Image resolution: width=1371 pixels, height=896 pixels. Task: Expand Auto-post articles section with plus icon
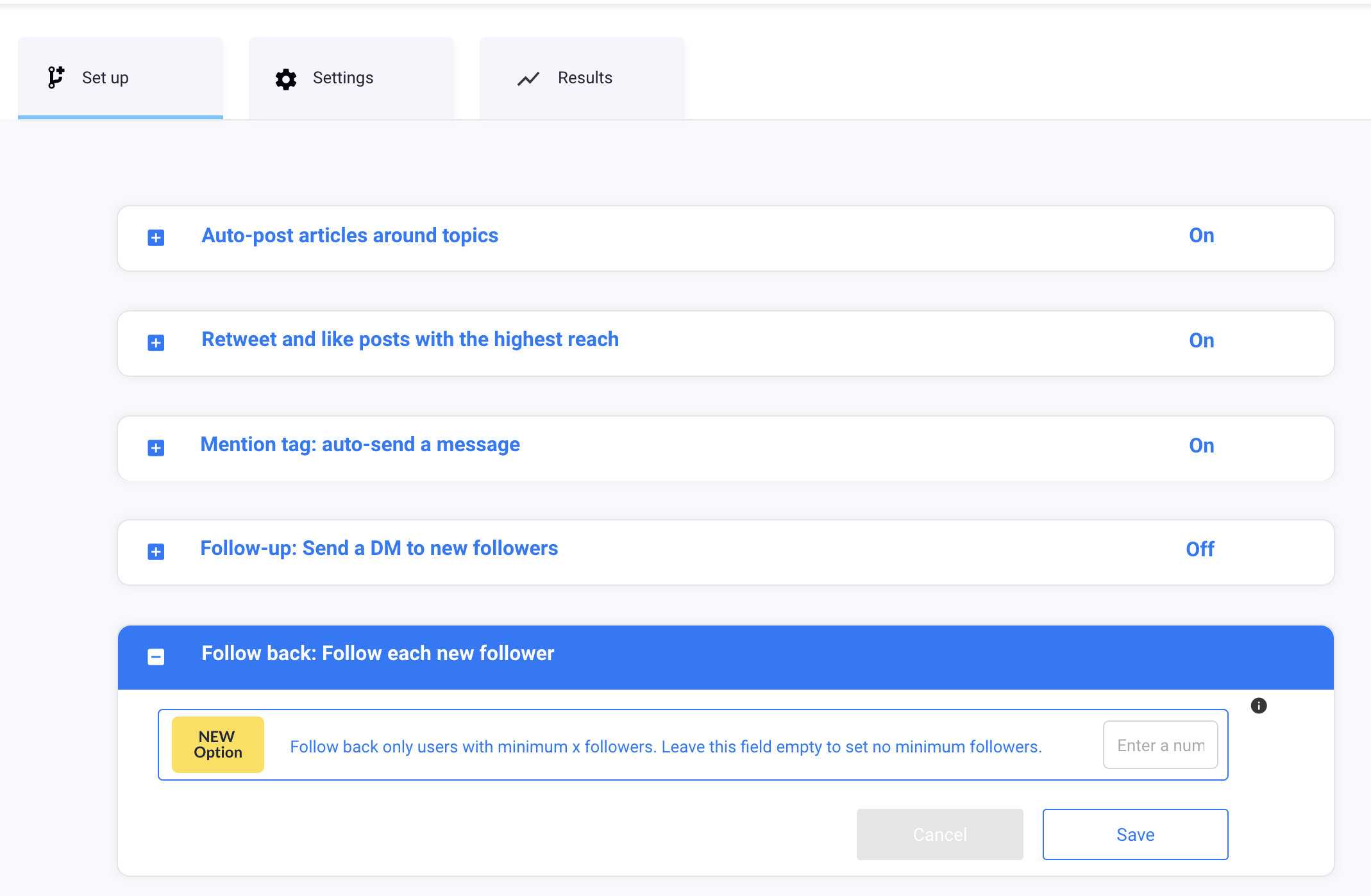[x=156, y=238]
